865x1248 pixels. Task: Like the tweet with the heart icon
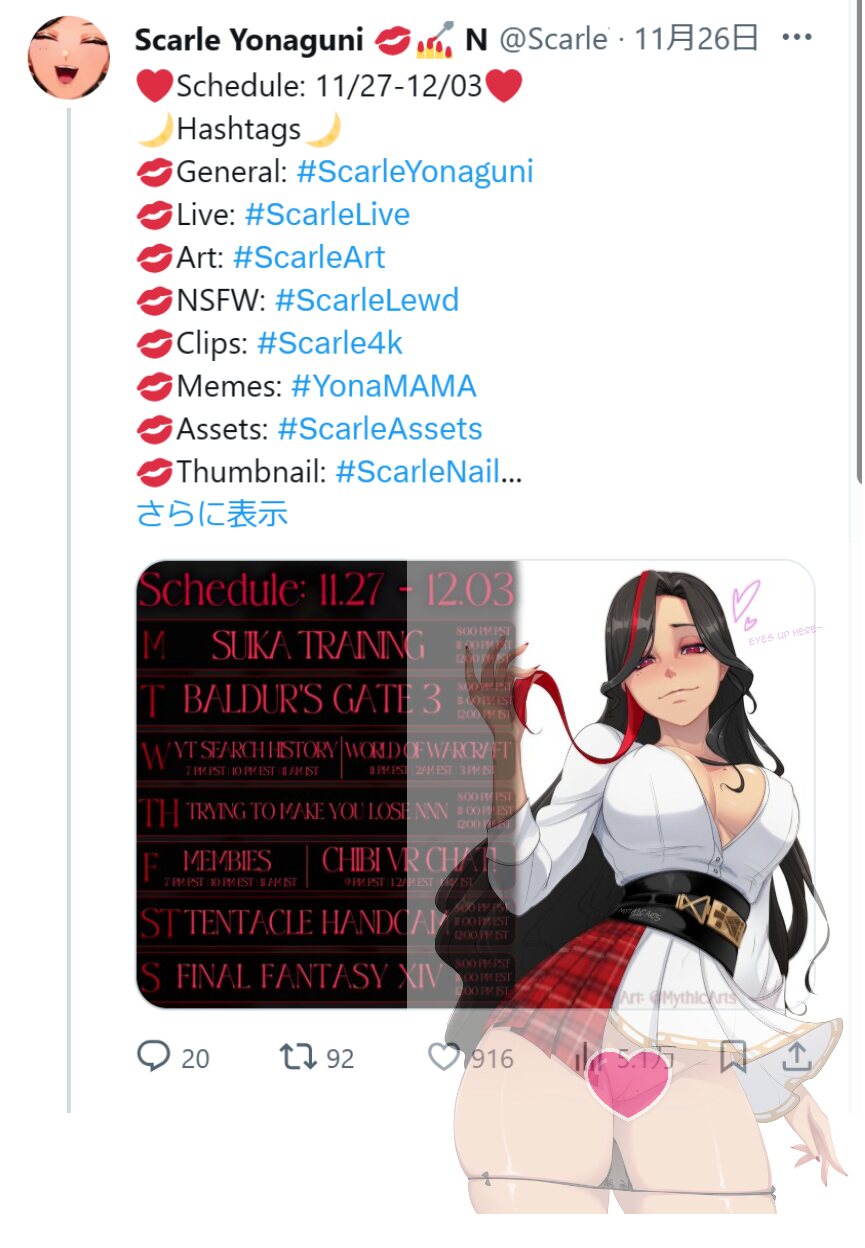click(443, 1057)
